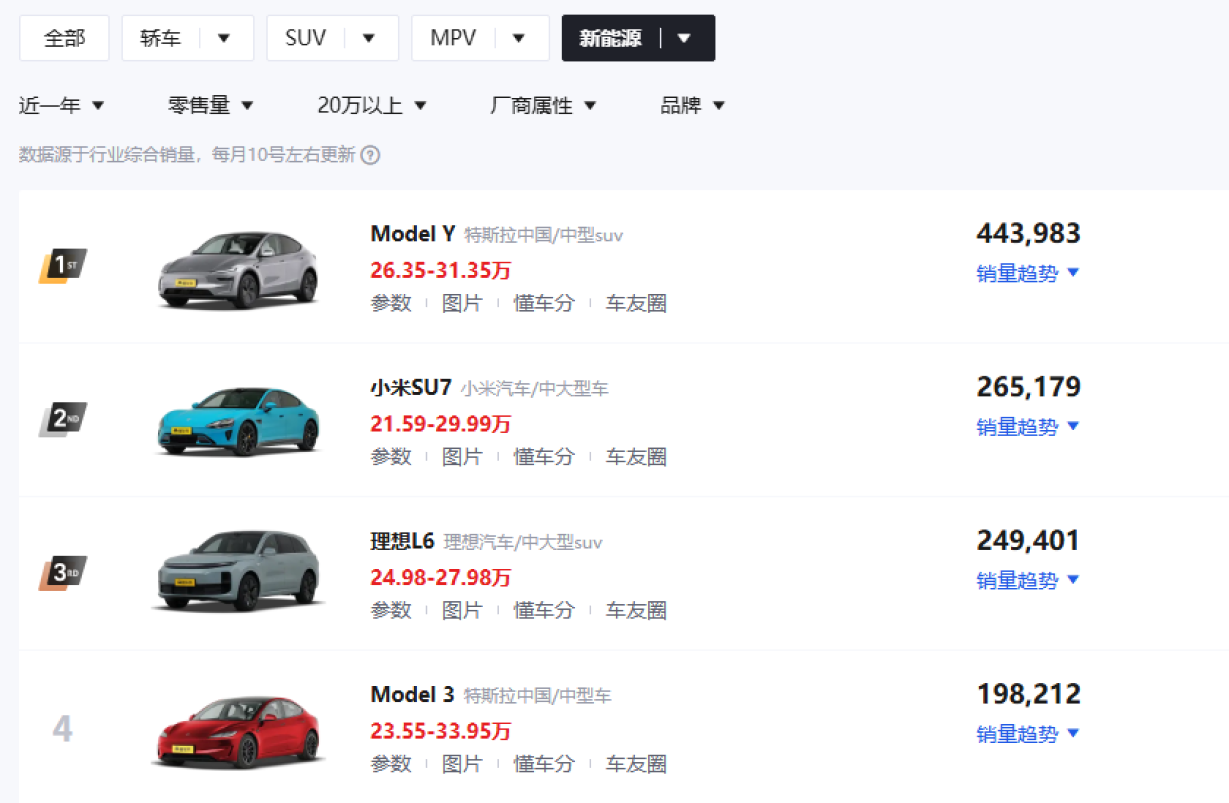This screenshot has height=803, width=1229.
Task: Click the 2nd place rank badge
Action: click(x=63, y=420)
